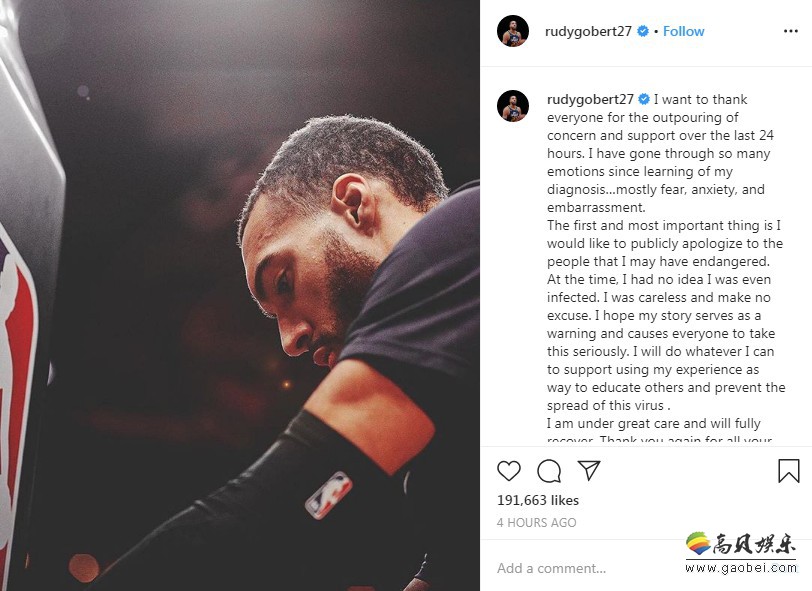Open the three-dot more options menu
Screen dimensions: 812x591
tap(791, 31)
